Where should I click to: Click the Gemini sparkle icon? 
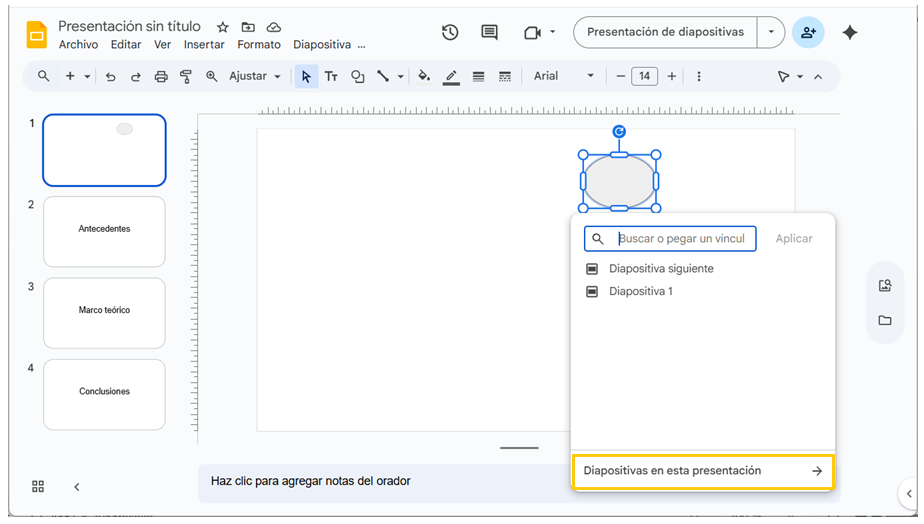(850, 32)
